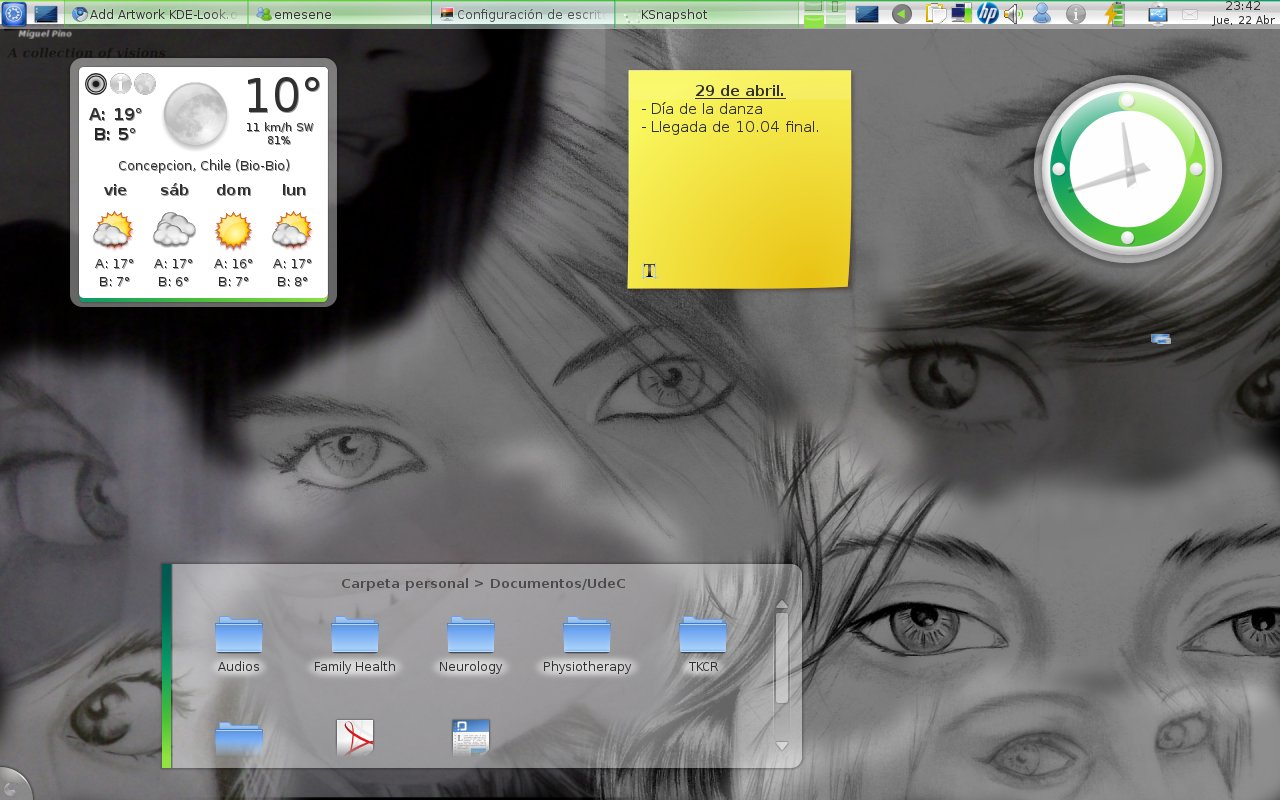The height and width of the screenshot is (800, 1280).
Task: Select the second round button in weather widget
Action: pyautogui.click(x=121, y=84)
